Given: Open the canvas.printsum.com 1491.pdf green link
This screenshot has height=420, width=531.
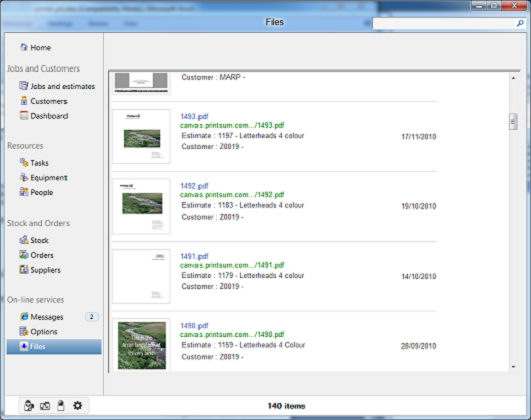Looking at the screenshot, I should coord(232,265).
